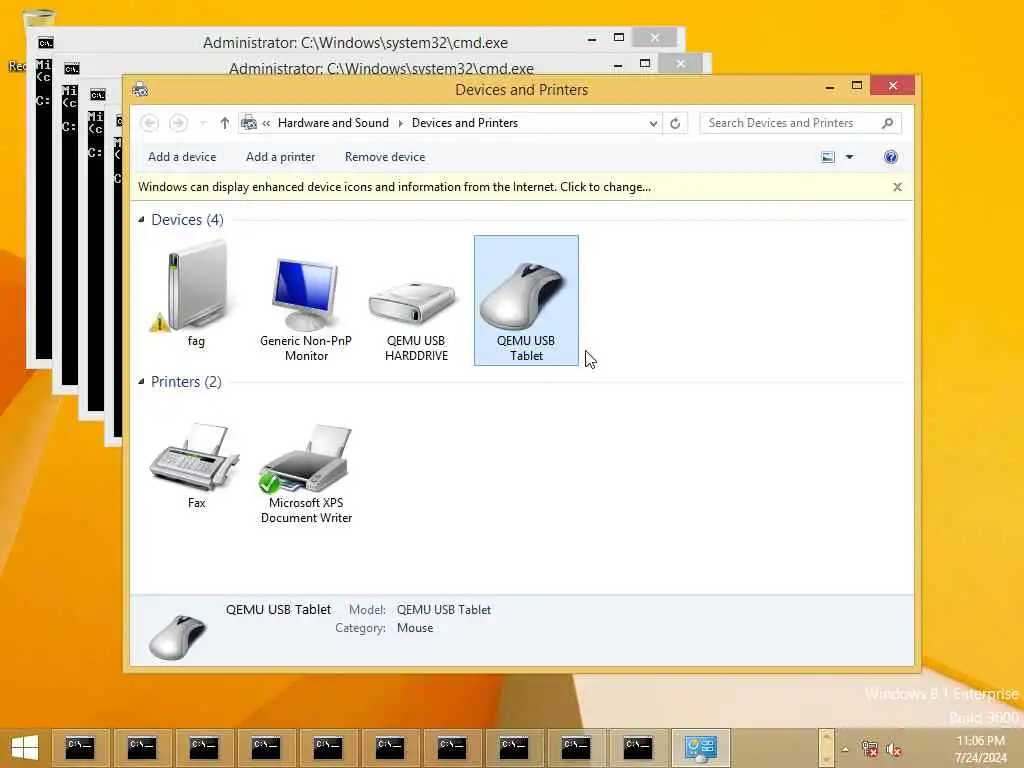Click the last cmd taskbar button
This screenshot has width=1024, height=768.
(638, 748)
